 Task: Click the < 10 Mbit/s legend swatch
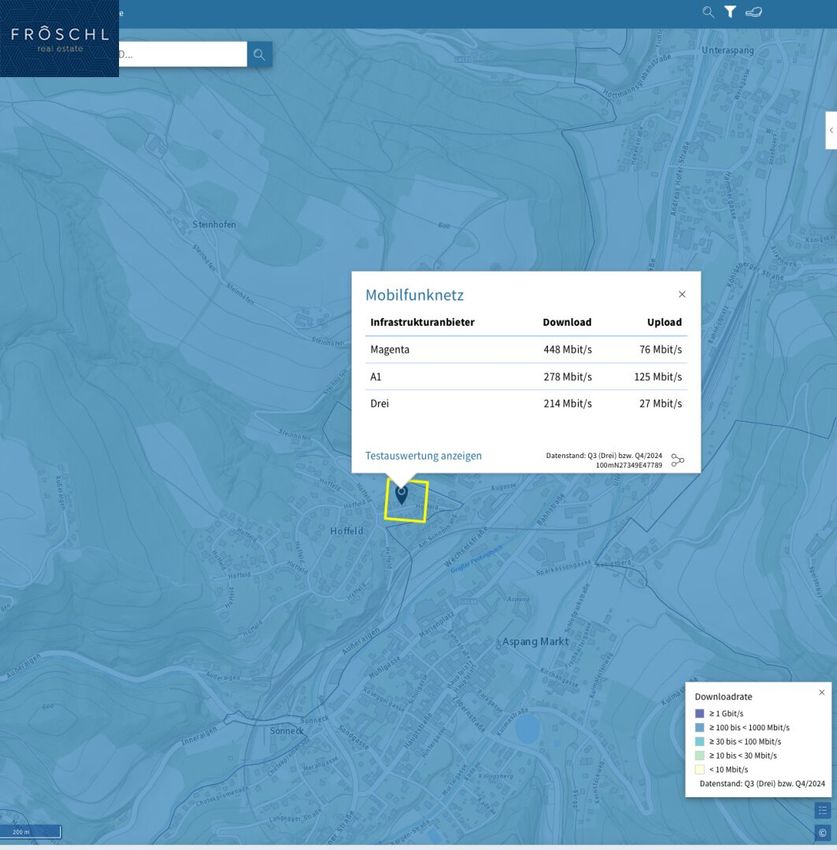[700, 769]
